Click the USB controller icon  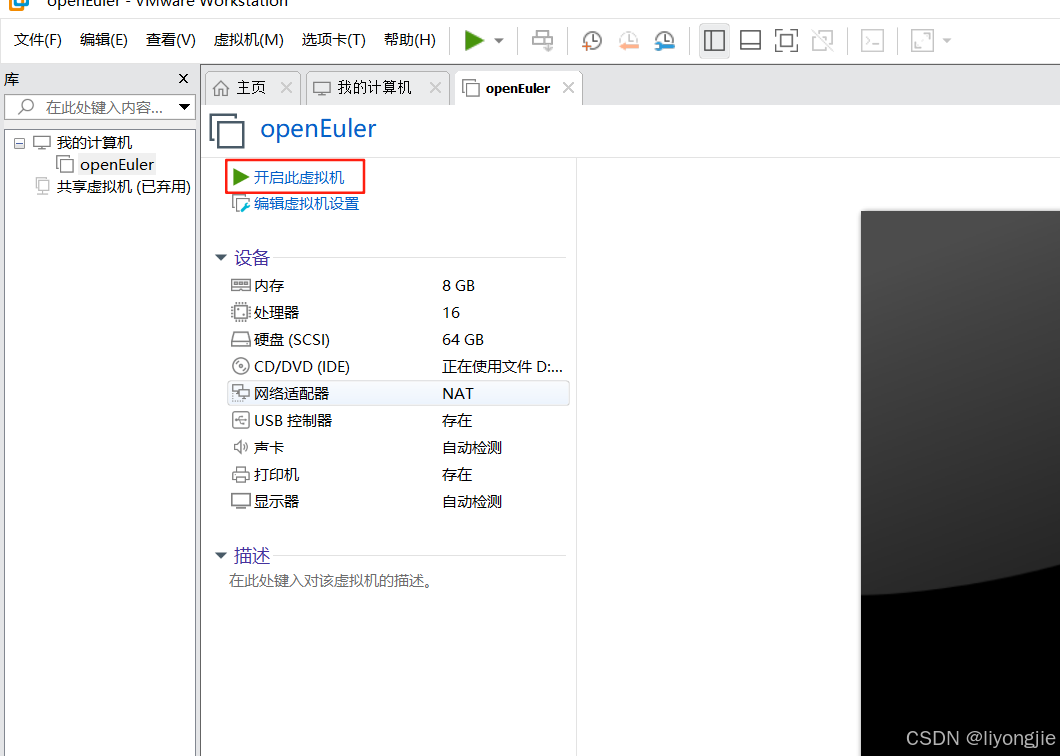241,421
